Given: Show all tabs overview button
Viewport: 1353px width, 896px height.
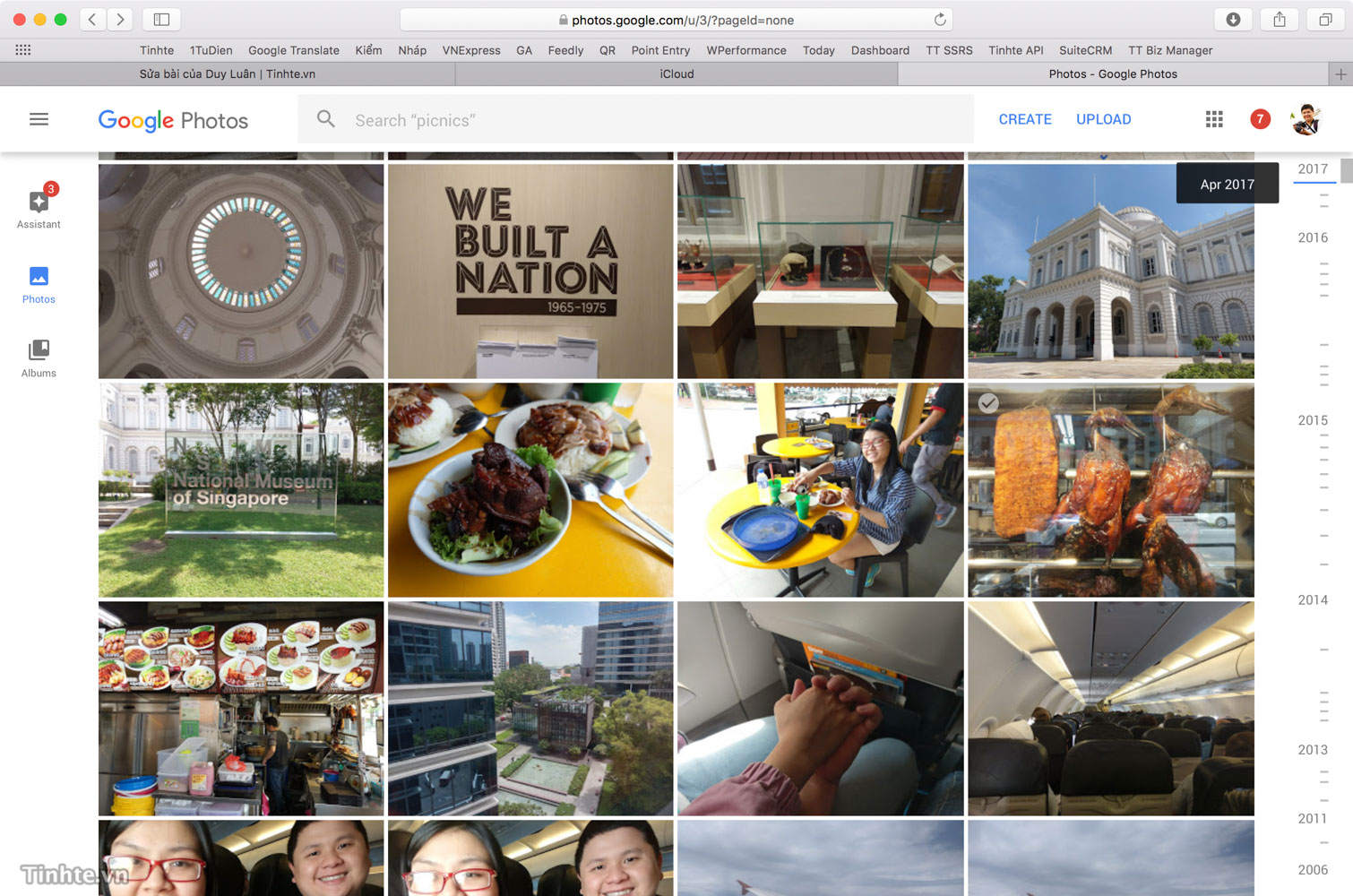Looking at the screenshot, I should pos(1325,19).
